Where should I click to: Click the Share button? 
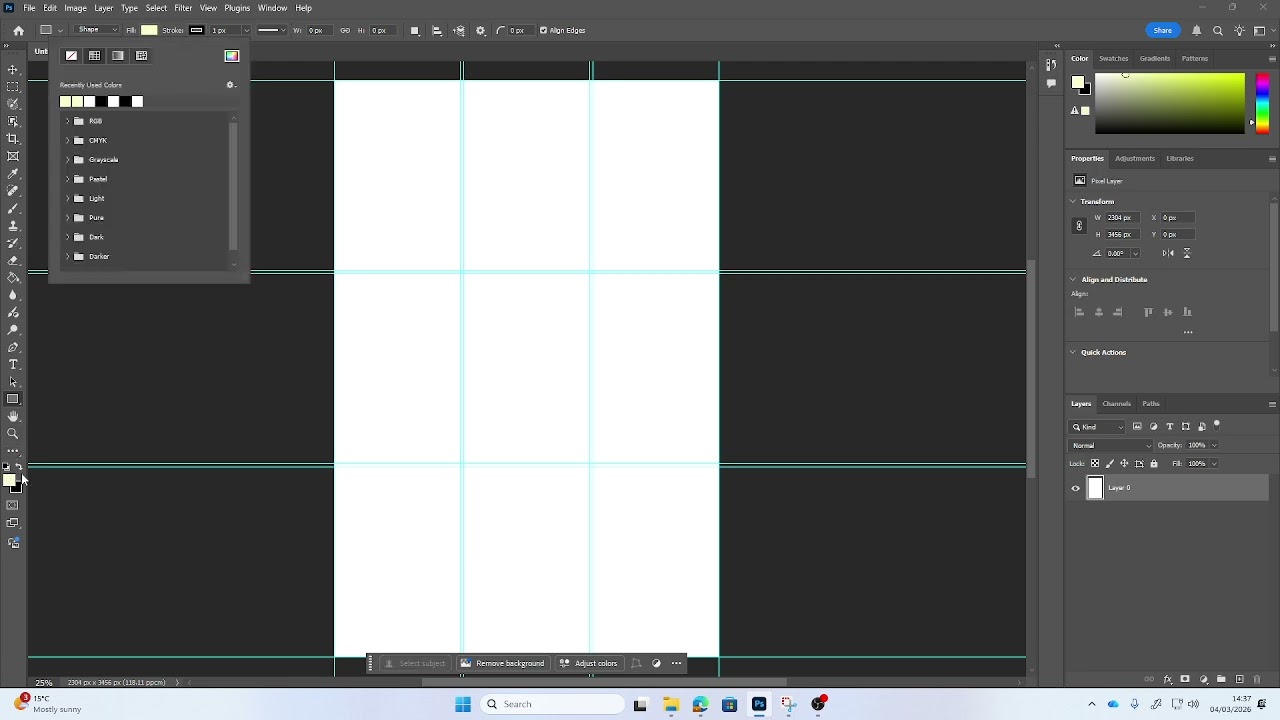[1163, 30]
